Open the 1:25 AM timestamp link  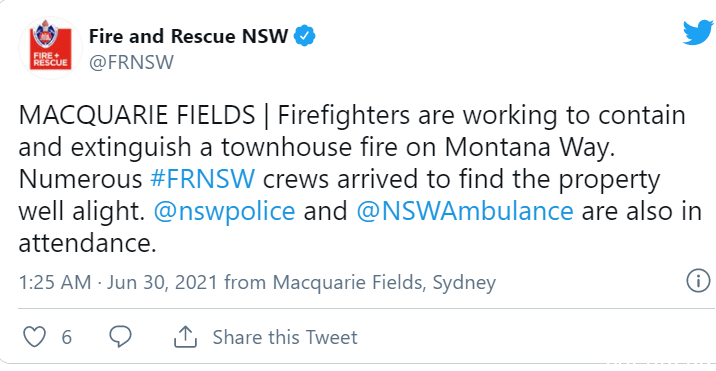point(55,282)
